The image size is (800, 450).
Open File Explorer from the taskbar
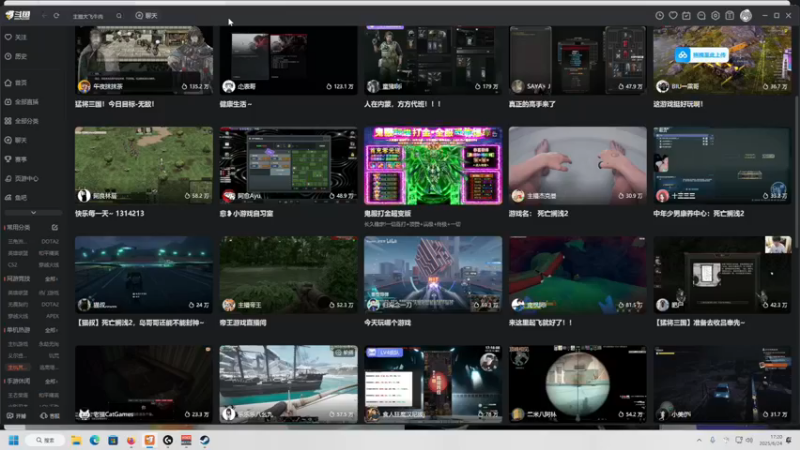coord(76,440)
